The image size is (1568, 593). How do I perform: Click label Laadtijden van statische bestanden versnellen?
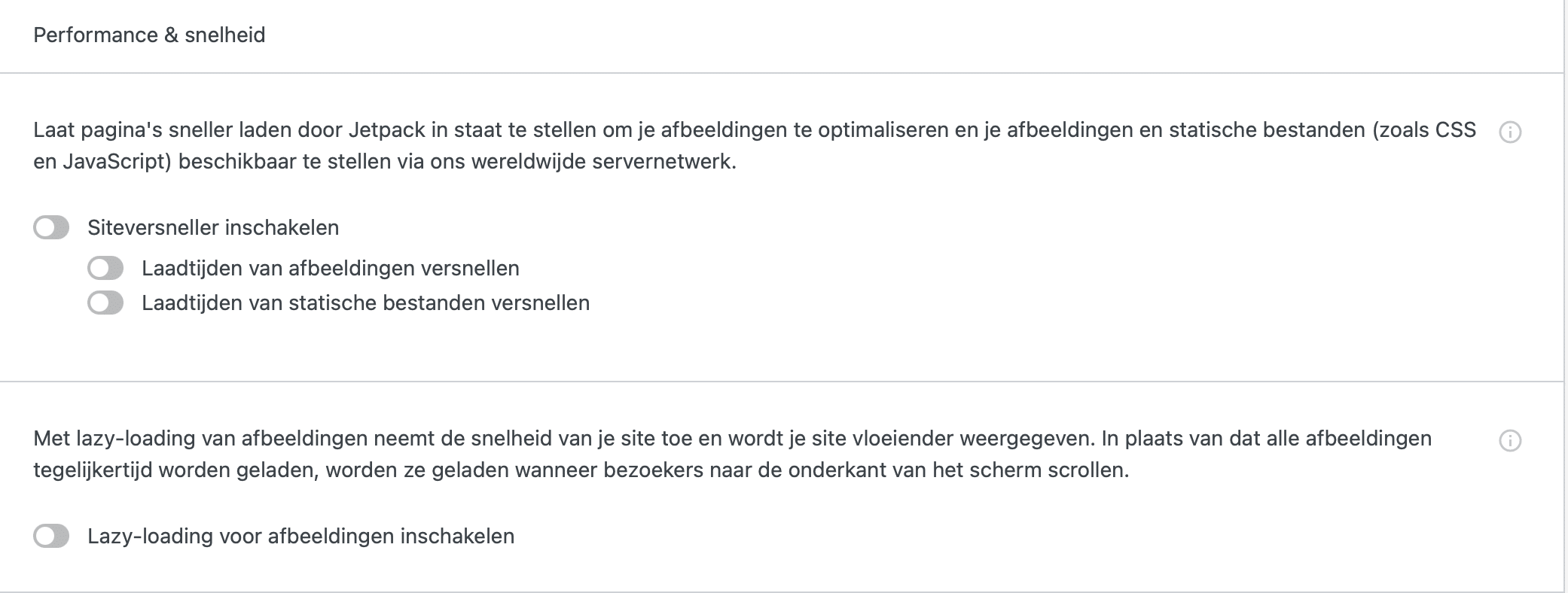tap(366, 303)
